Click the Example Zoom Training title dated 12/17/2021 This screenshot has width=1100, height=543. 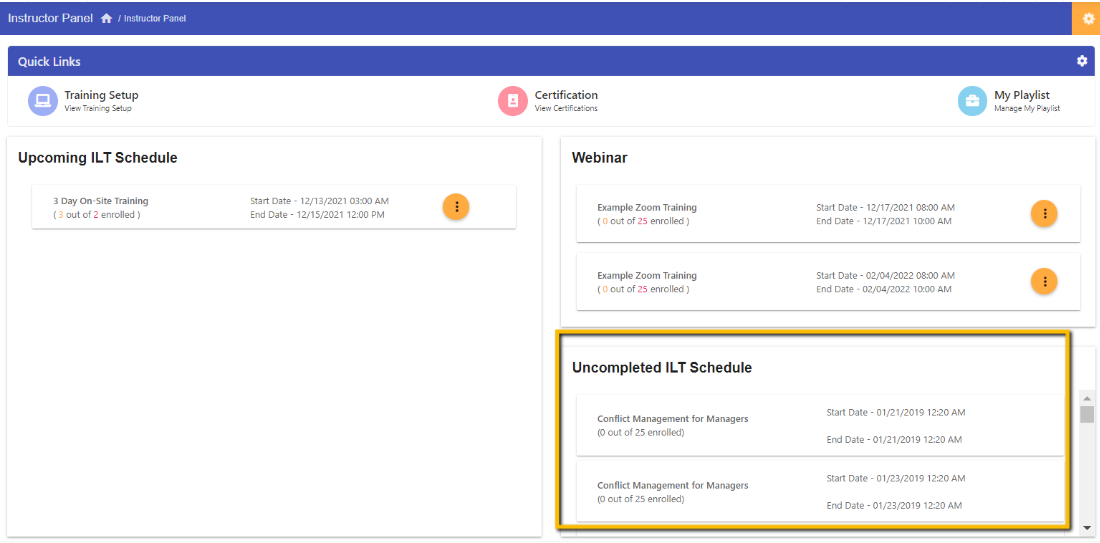(x=647, y=208)
